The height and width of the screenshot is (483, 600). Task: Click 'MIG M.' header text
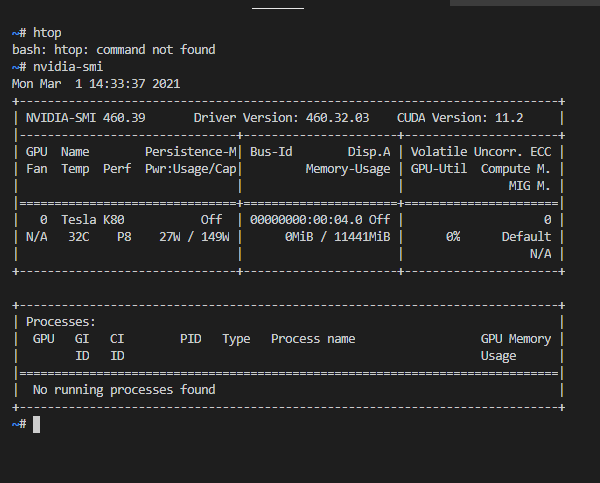point(530,186)
